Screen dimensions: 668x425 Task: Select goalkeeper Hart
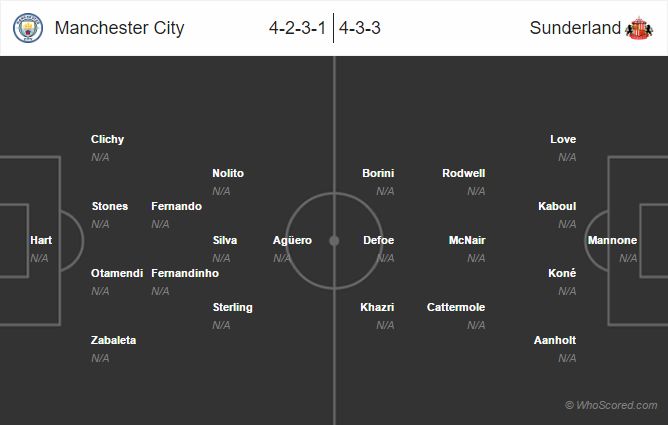click(41, 240)
